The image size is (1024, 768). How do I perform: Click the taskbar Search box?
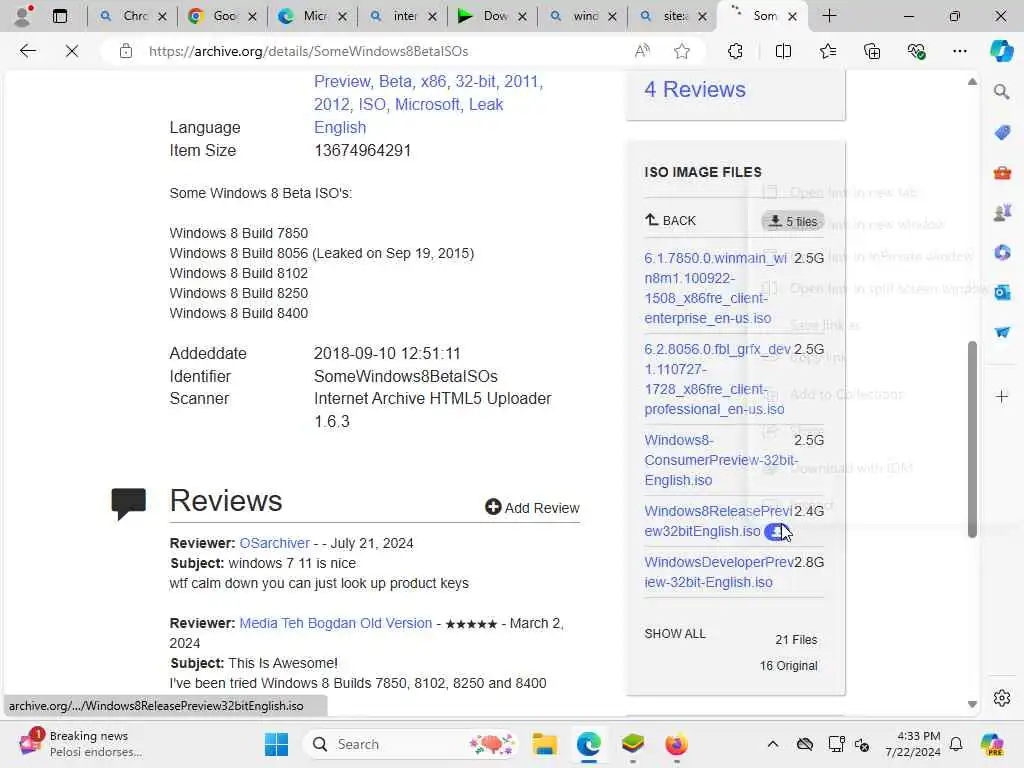410,744
